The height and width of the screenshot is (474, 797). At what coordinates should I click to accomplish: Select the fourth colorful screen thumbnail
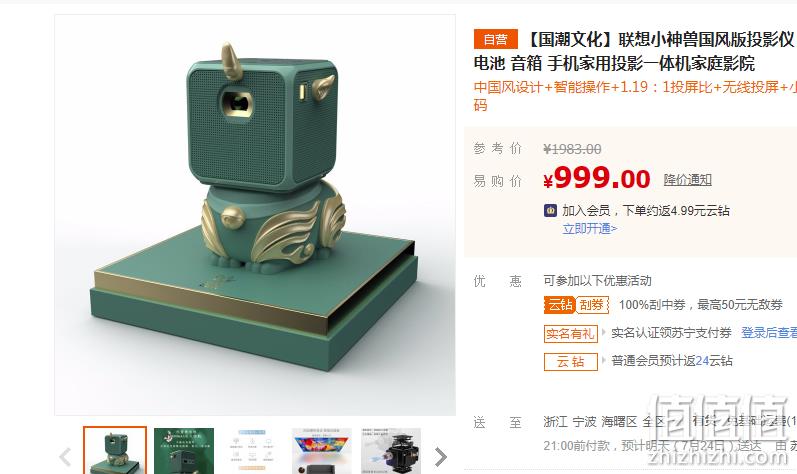[322, 451]
